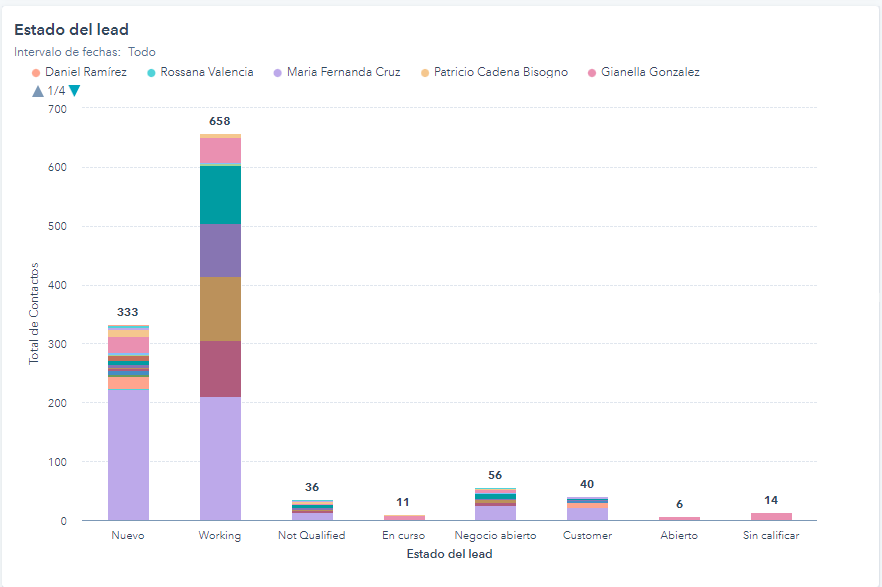This screenshot has width=882, height=587.
Task: Click golden-brown segment of Working bar
Action: (220, 309)
